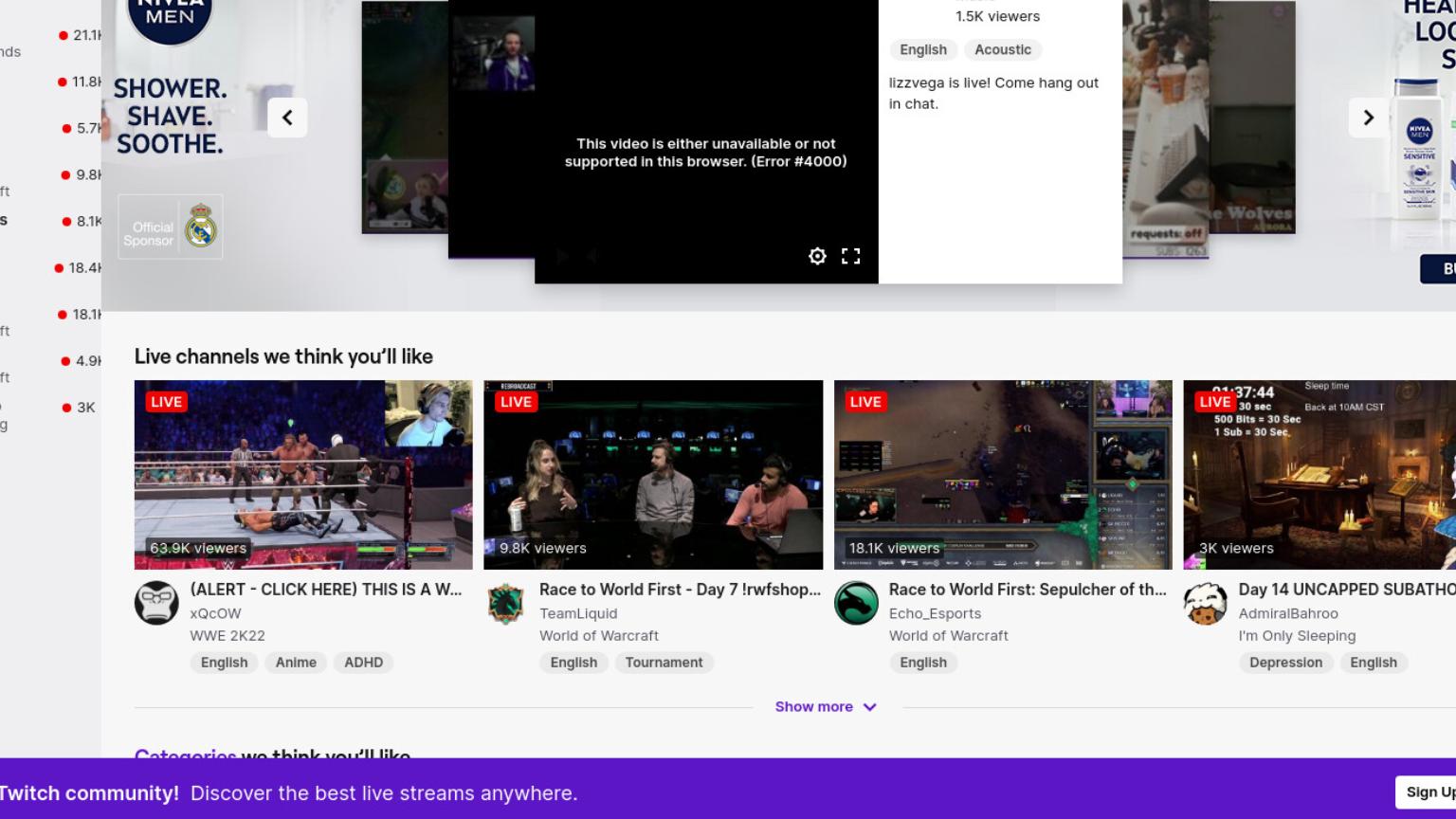Open the Nivea Men Shower Shave Soothe ad

170,117
